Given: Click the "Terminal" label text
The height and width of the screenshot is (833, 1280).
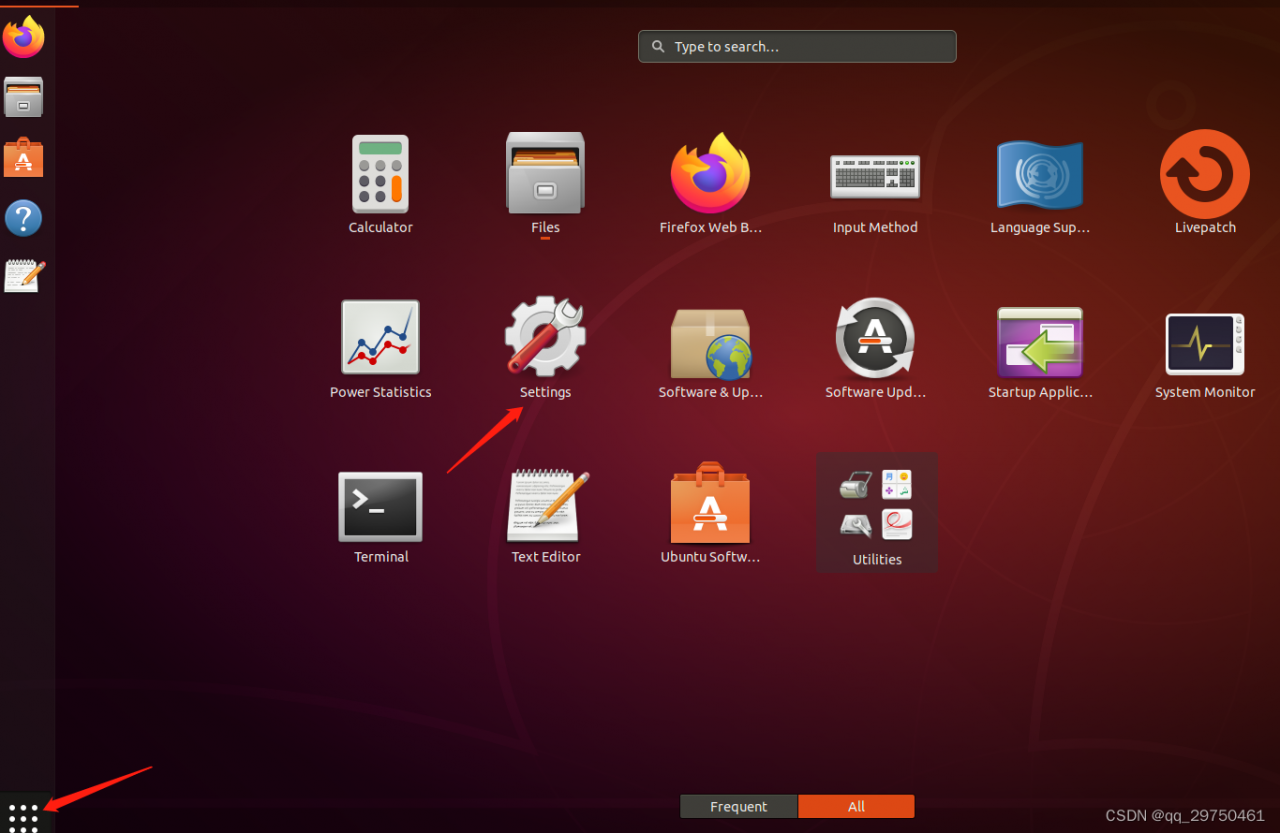Looking at the screenshot, I should click(381, 557).
